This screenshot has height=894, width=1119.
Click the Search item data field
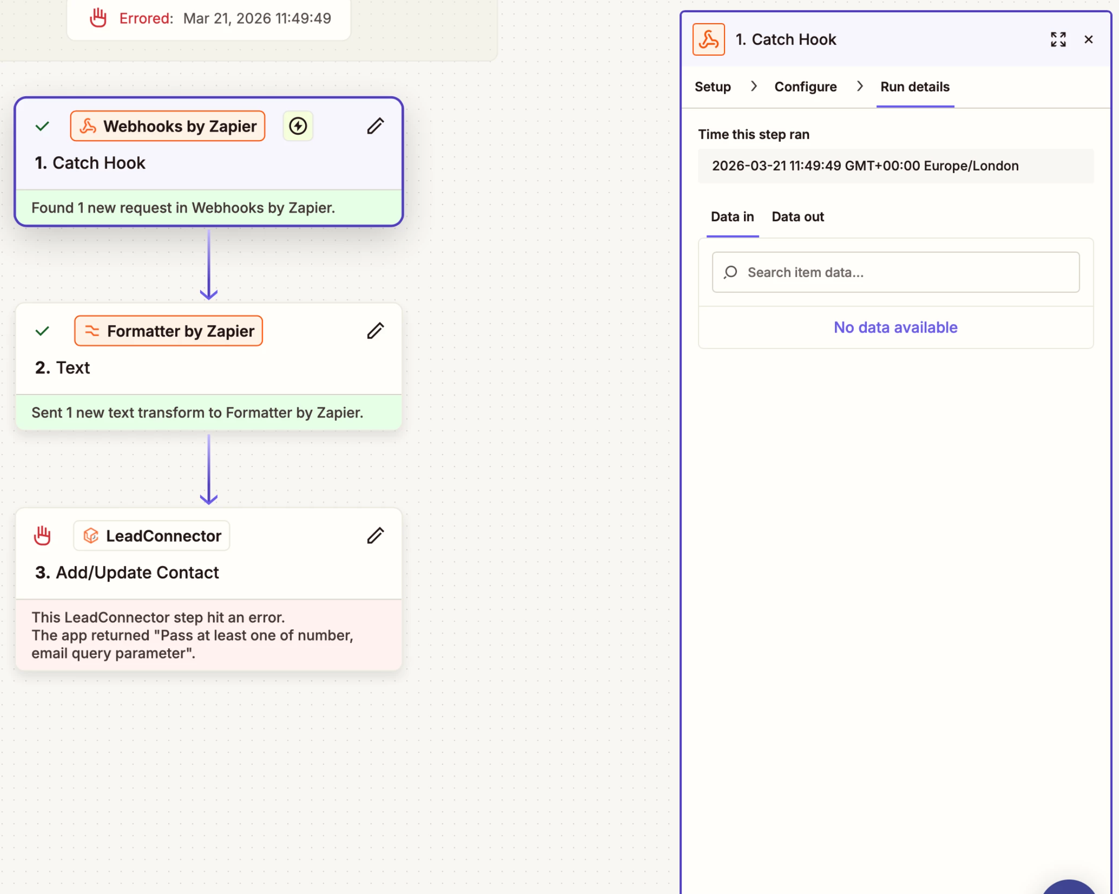click(896, 272)
